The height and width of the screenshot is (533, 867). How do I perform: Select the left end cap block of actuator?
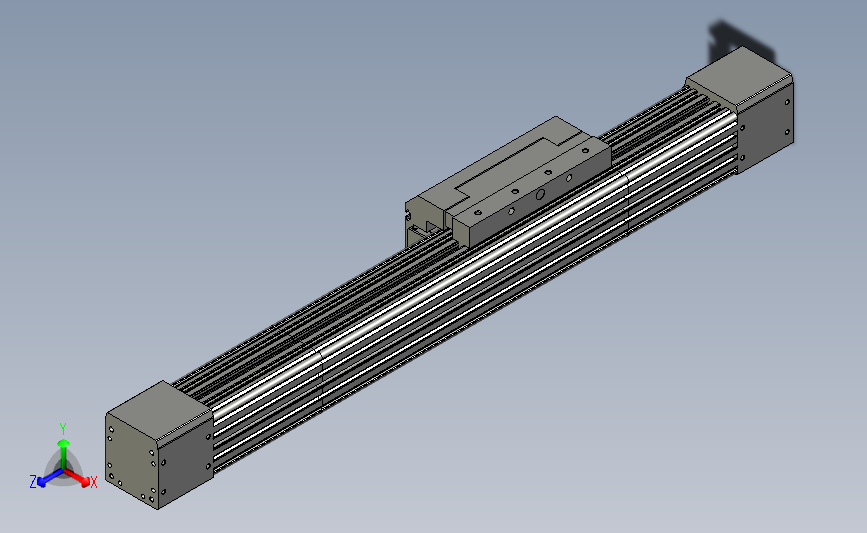click(x=159, y=445)
